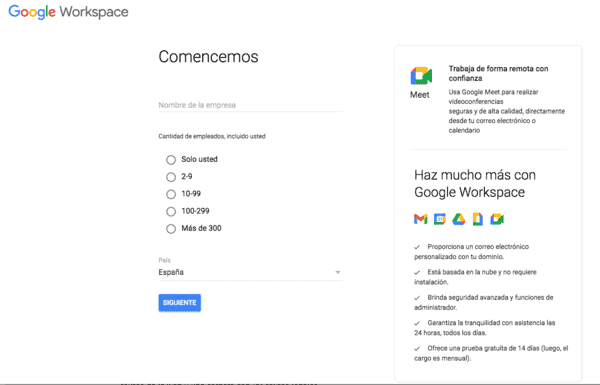
Task: Click "Proporciona un correo electrónico personalizado" item
Action: pyautogui.click(x=471, y=251)
